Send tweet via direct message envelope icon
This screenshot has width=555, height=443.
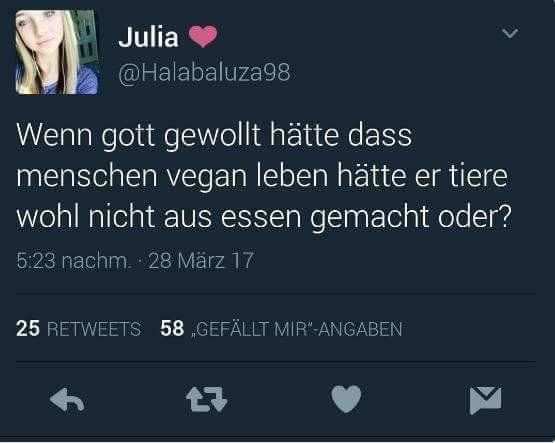coord(486,401)
